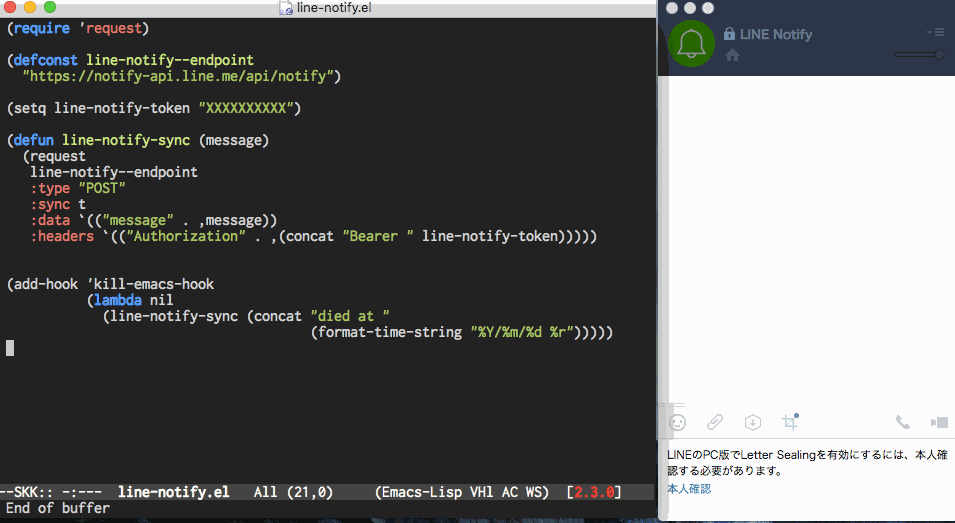This screenshot has width=955, height=523.
Task: Open the emoji sticker picker
Action: pos(677,422)
